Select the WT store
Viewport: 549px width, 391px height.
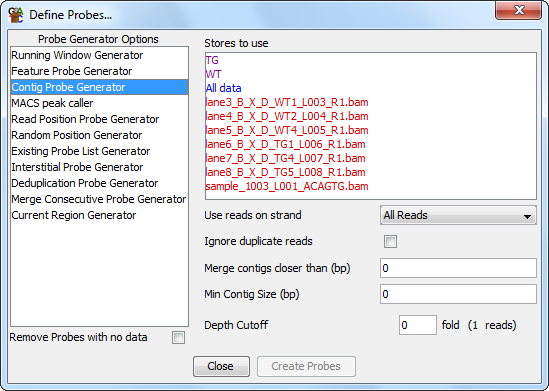[370, 74]
